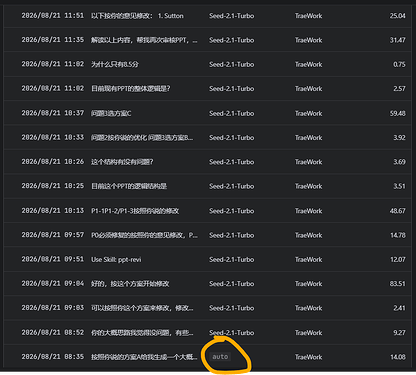Image resolution: width=416 pixels, height=375 pixels.
Task: Select the timestamp 2026/08/21 11:51
Action: (53, 16)
